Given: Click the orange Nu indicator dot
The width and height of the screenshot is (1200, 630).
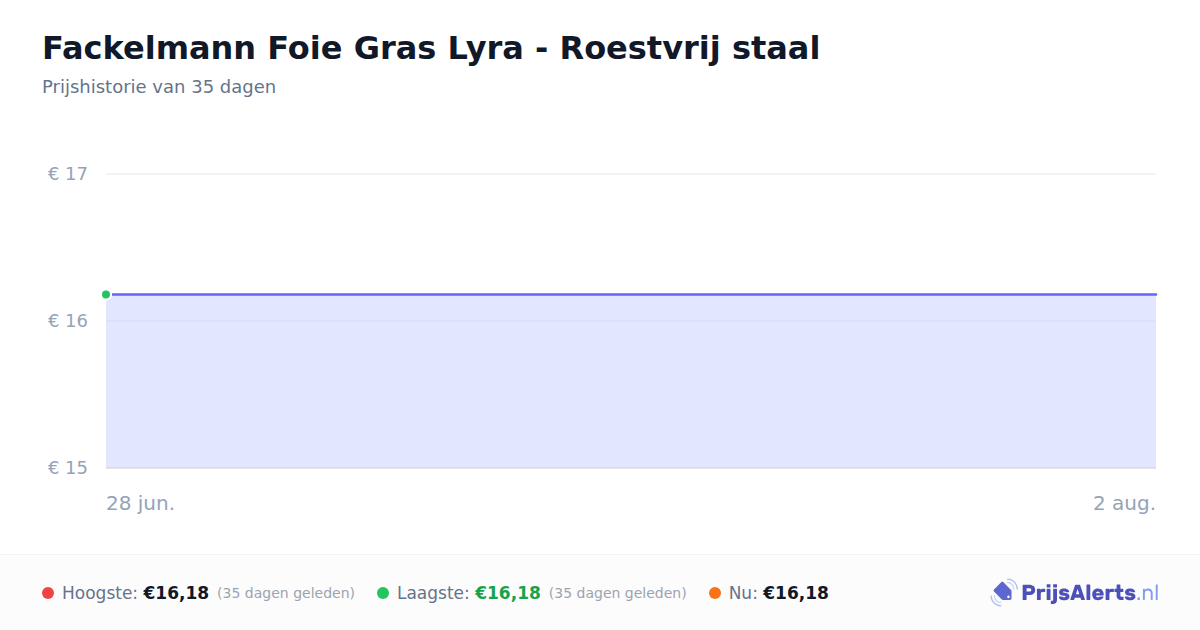Looking at the screenshot, I should coord(715,593).
